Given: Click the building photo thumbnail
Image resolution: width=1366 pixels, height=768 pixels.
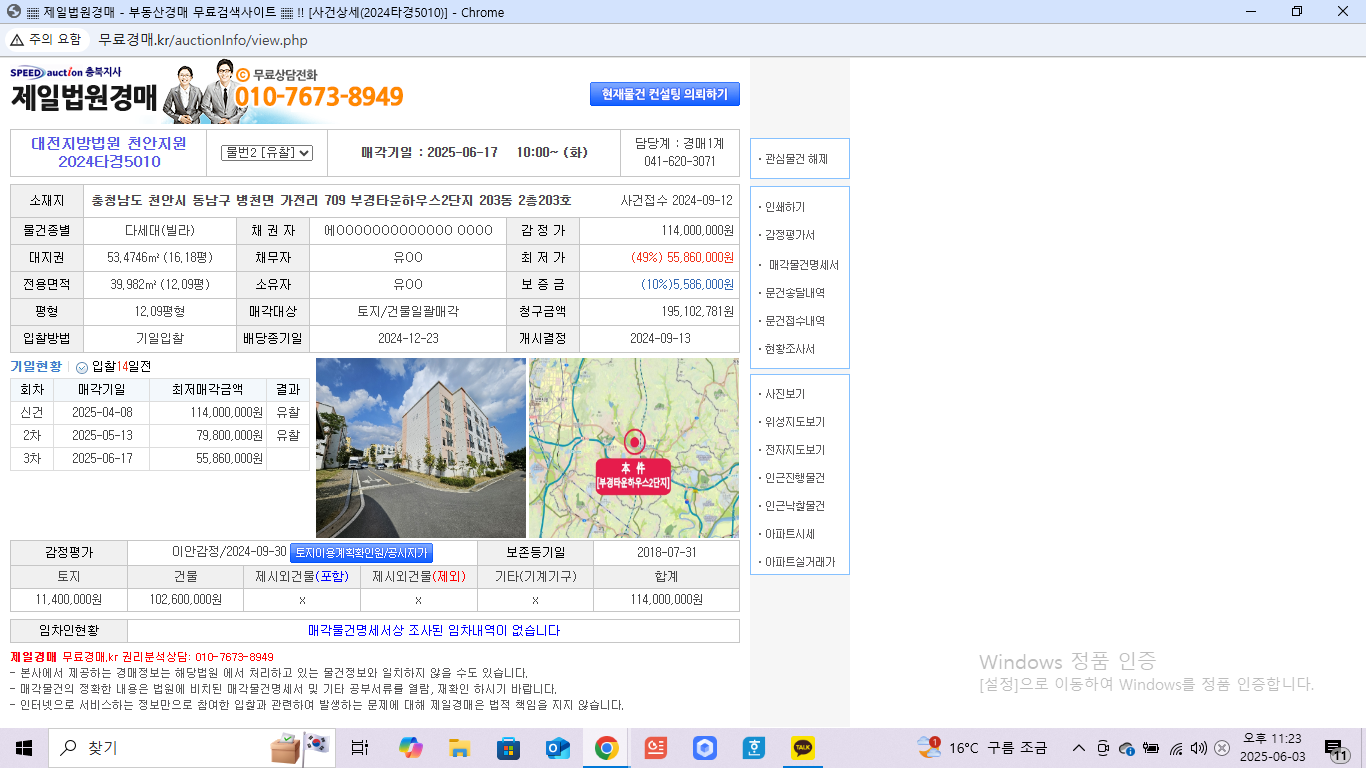Looking at the screenshot, I should pyautogui.click(x=421, y=448).
